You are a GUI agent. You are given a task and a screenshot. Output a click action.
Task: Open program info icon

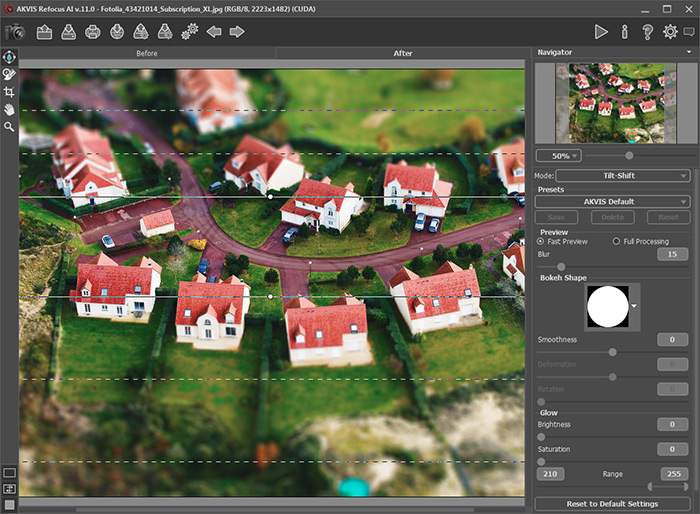(x=625, y=32)
